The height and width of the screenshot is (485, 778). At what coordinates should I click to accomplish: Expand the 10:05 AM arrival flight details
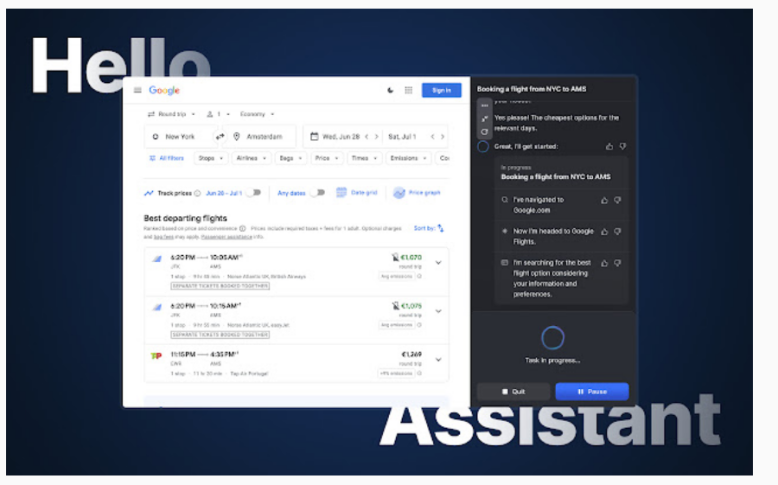[x=438, y=263]
